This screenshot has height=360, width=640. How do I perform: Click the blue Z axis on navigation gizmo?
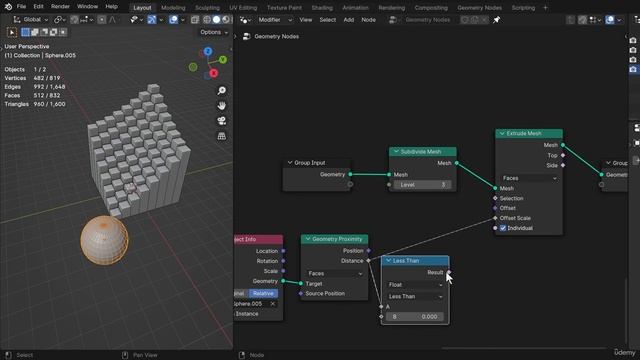click(208, 51)
